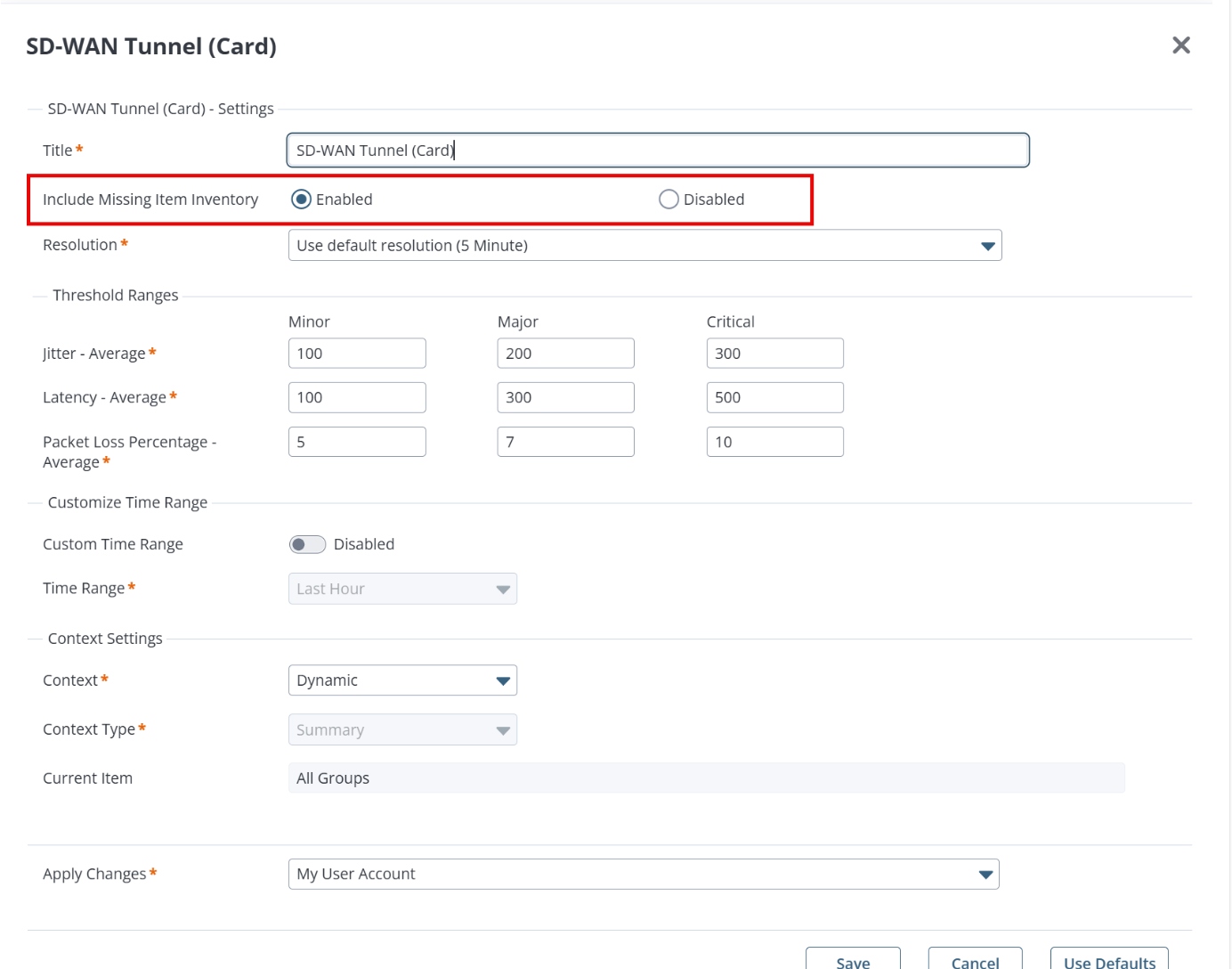Click in the Title text field
The height and width of the screenshot is (969, 1232).
[x=657, y=151]
